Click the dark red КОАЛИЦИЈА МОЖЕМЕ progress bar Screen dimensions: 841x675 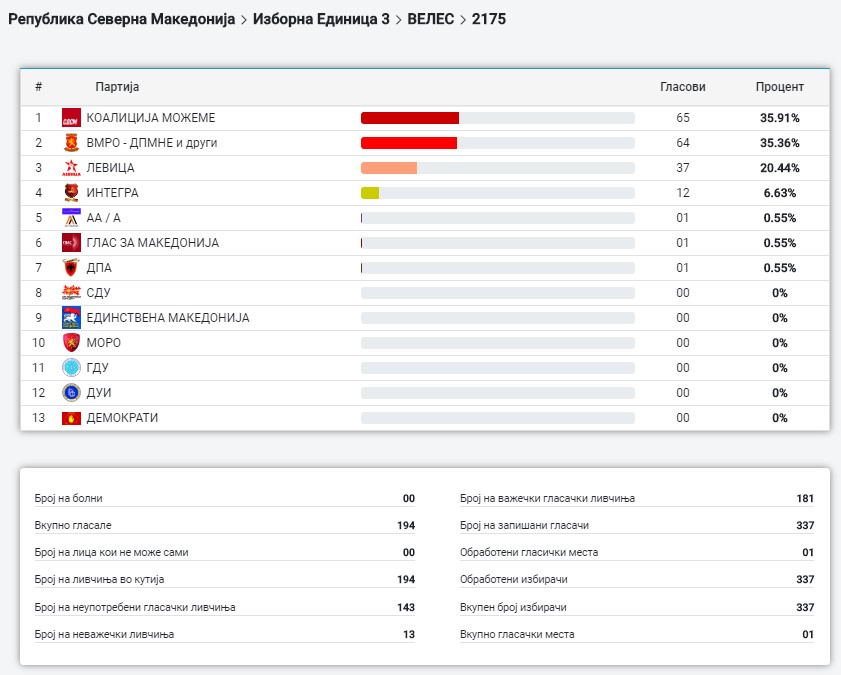pos(410,118)
